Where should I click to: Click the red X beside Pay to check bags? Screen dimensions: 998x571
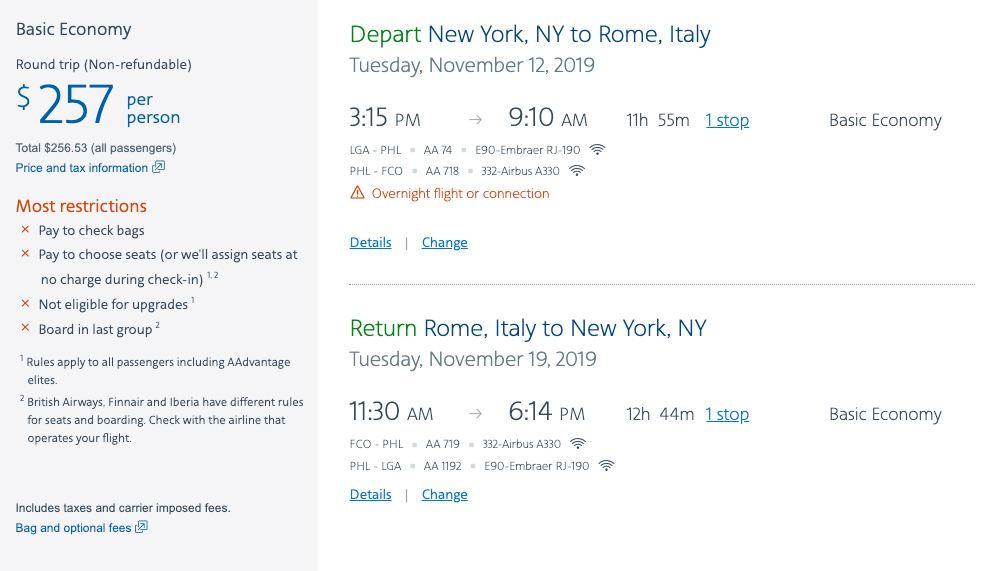(26, 230)
